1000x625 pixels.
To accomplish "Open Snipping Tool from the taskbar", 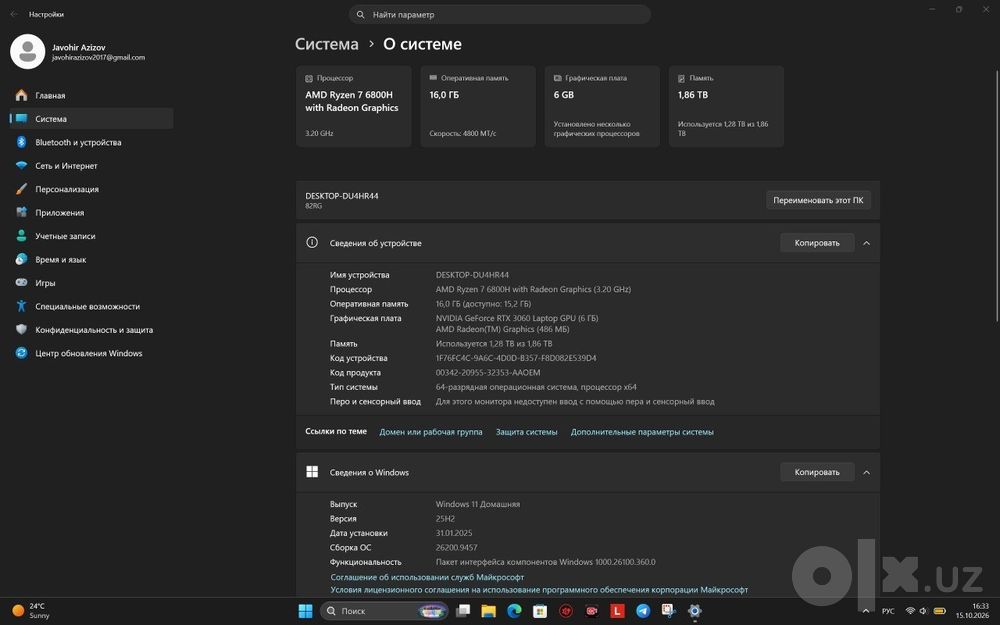I will [668, 611].
